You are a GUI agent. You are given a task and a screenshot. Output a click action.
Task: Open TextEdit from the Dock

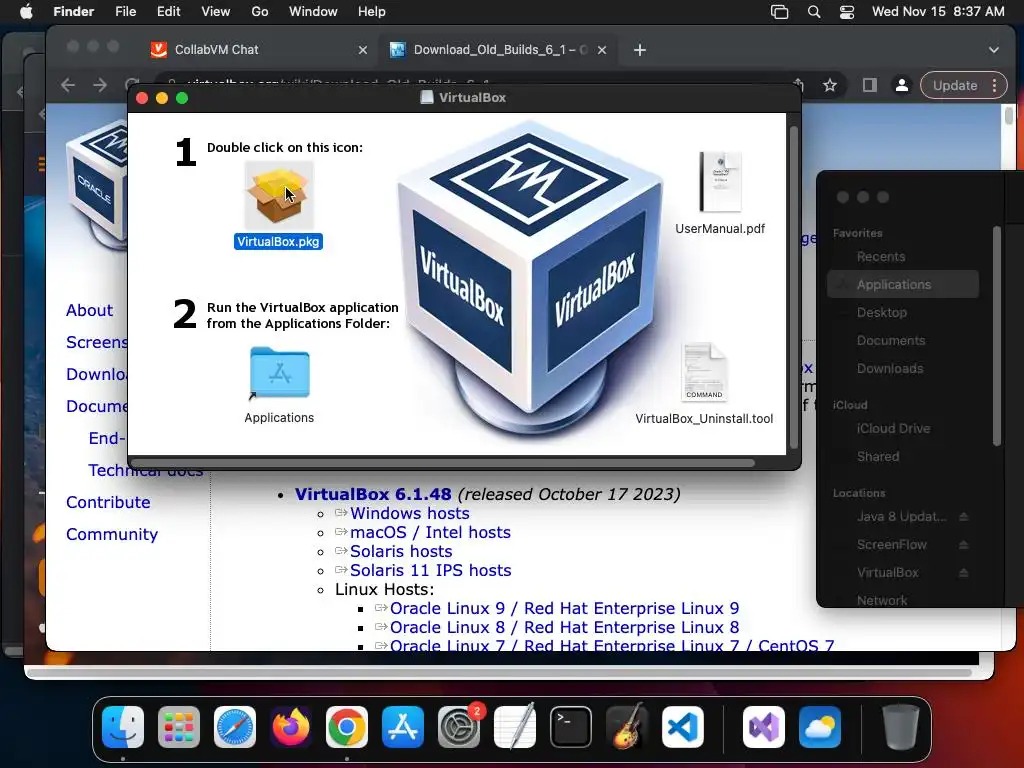coord(515,727)
